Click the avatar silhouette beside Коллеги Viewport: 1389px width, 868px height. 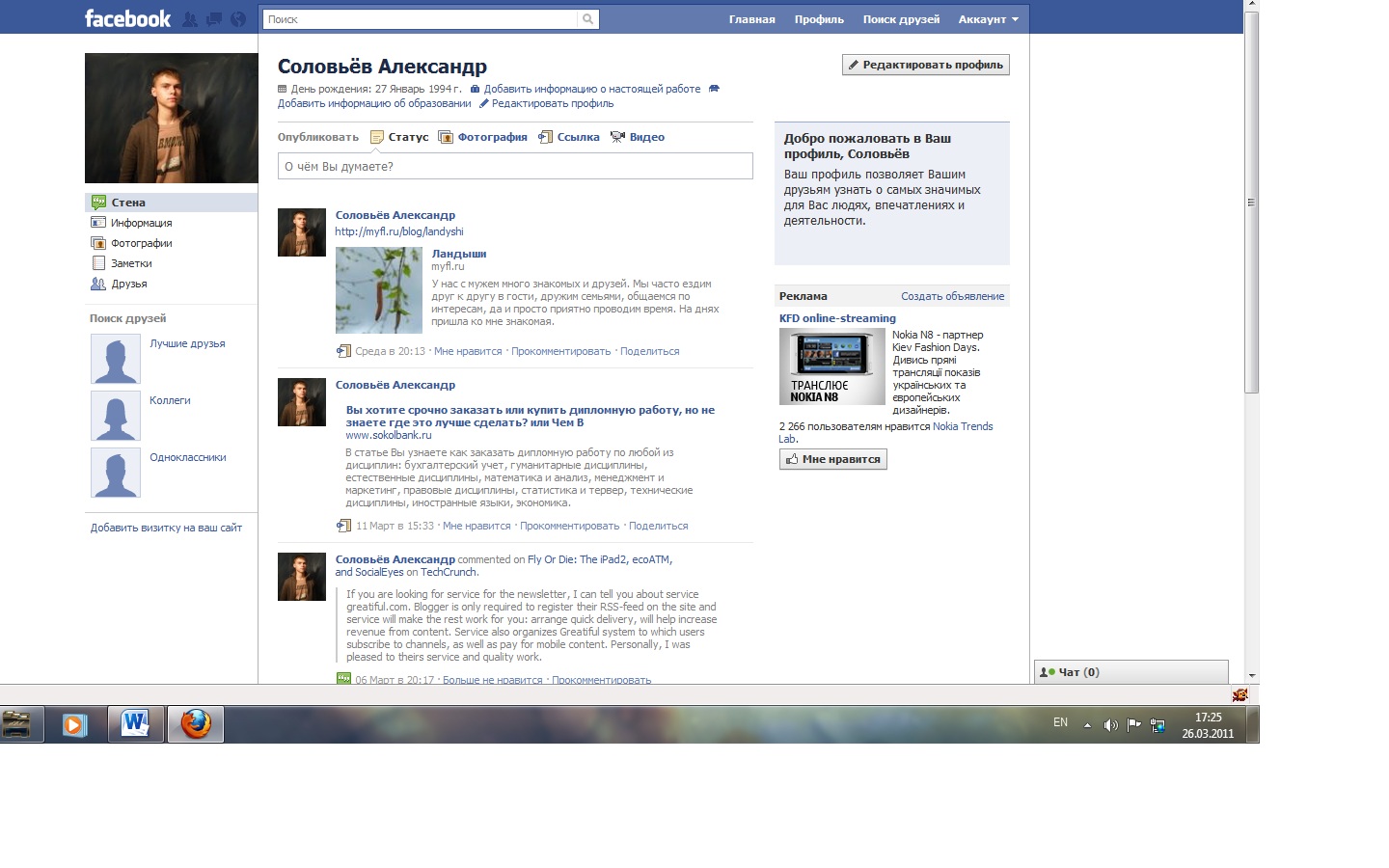pyautogui.click(x=116, y=416)
